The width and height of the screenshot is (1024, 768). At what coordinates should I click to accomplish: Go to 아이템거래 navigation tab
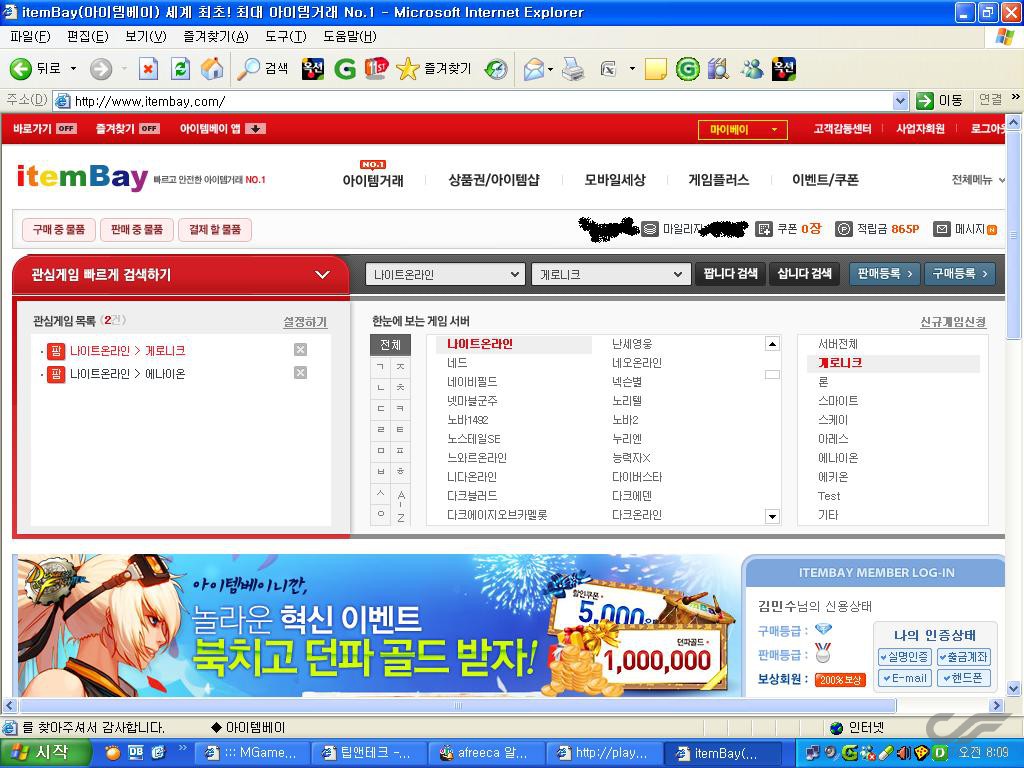pyautogui.click(x=373, y=180)
